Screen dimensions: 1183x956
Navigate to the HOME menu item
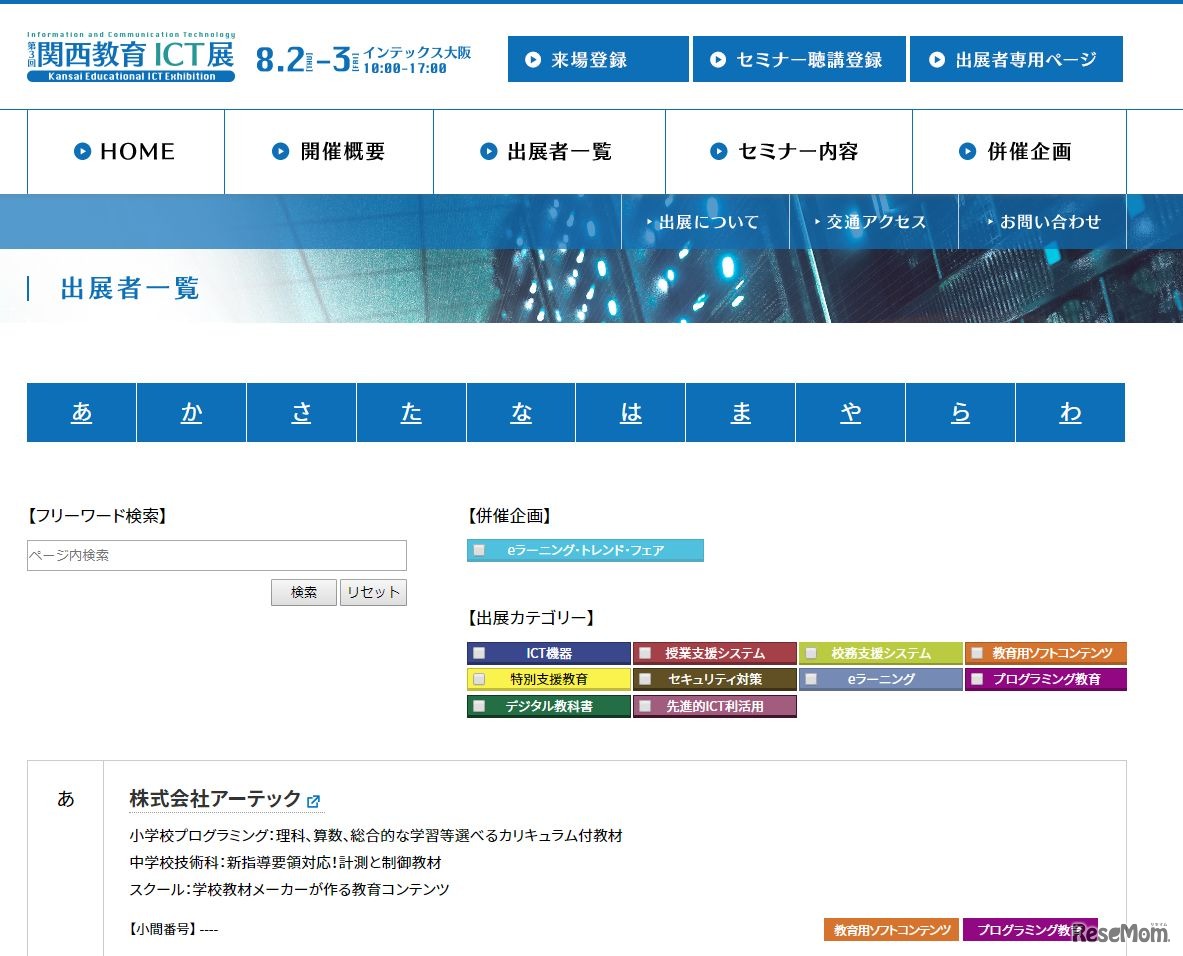pyautogui.click(x=126, y=152)
